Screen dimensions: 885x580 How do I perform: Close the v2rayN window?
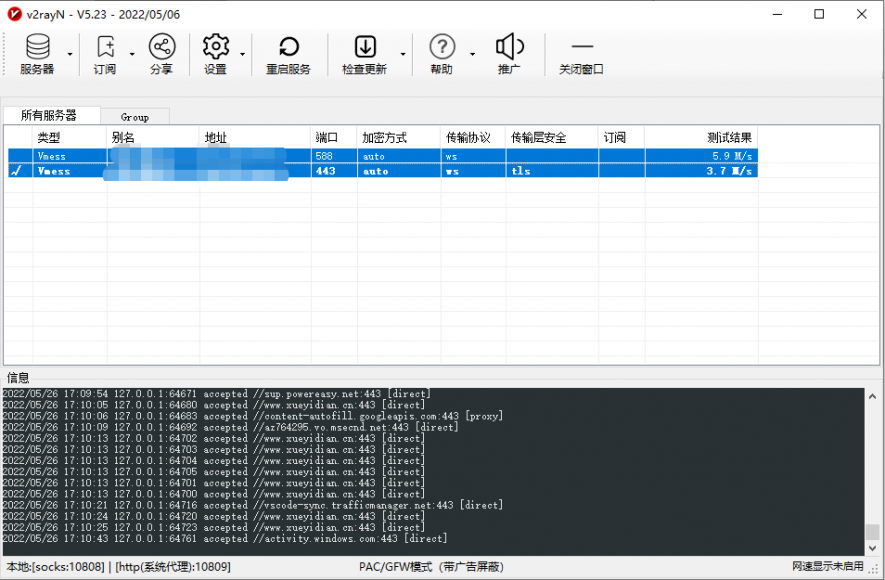pos(861,14)
